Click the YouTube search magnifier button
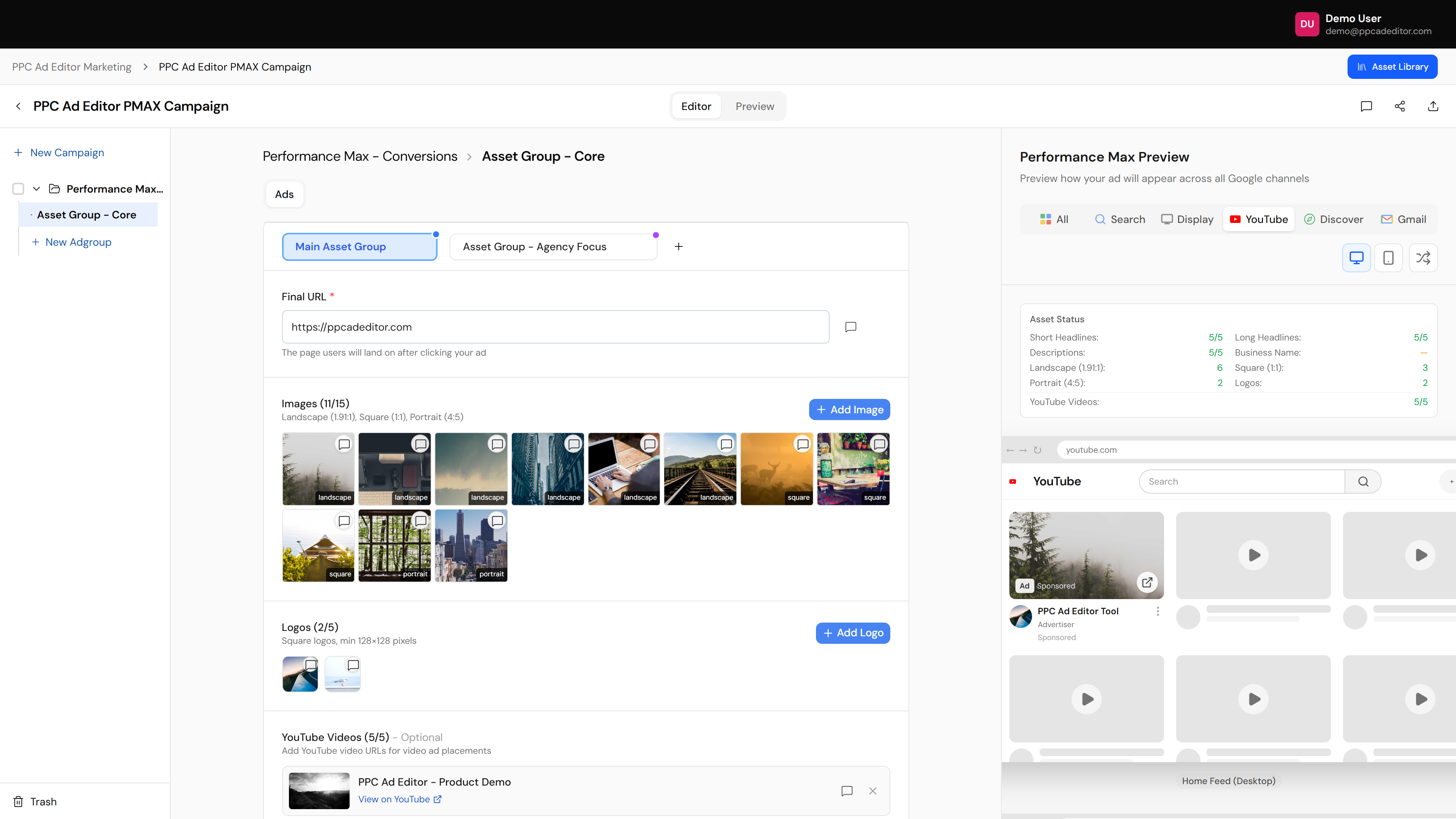Viewport: 1456px width, 819px height. [x=1363, y=482]
